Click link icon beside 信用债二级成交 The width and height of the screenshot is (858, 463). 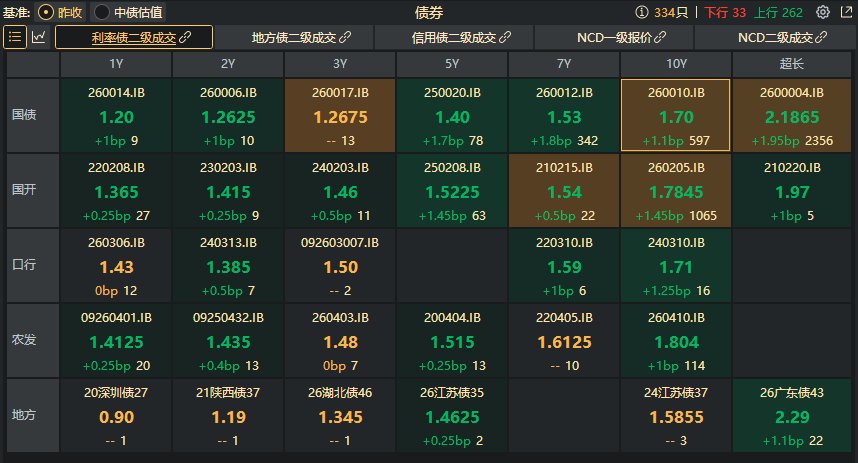pyautogui.click(x=505, y=37)
